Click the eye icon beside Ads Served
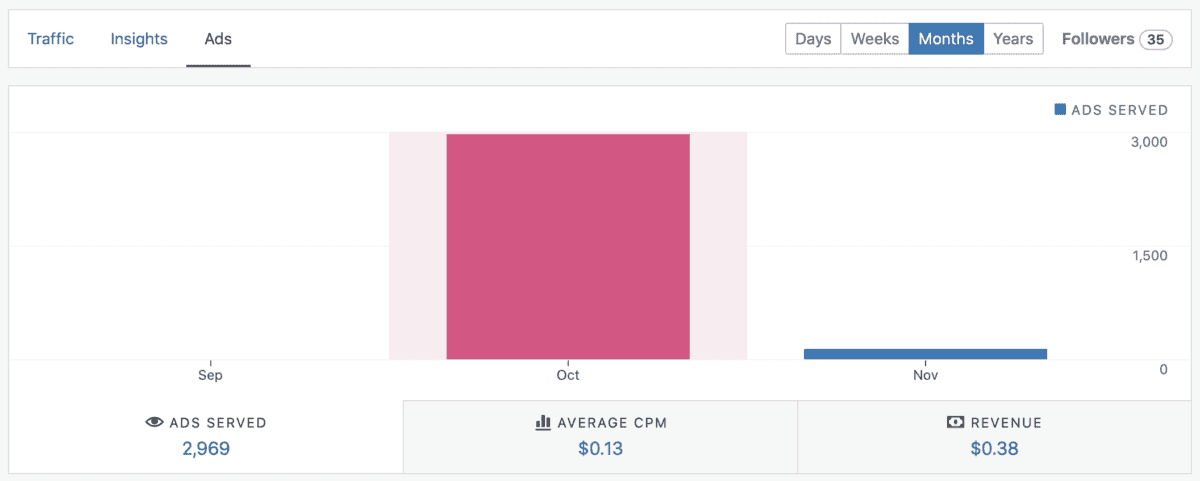Viewport: 1200px width, 481px height. [154, 423]
